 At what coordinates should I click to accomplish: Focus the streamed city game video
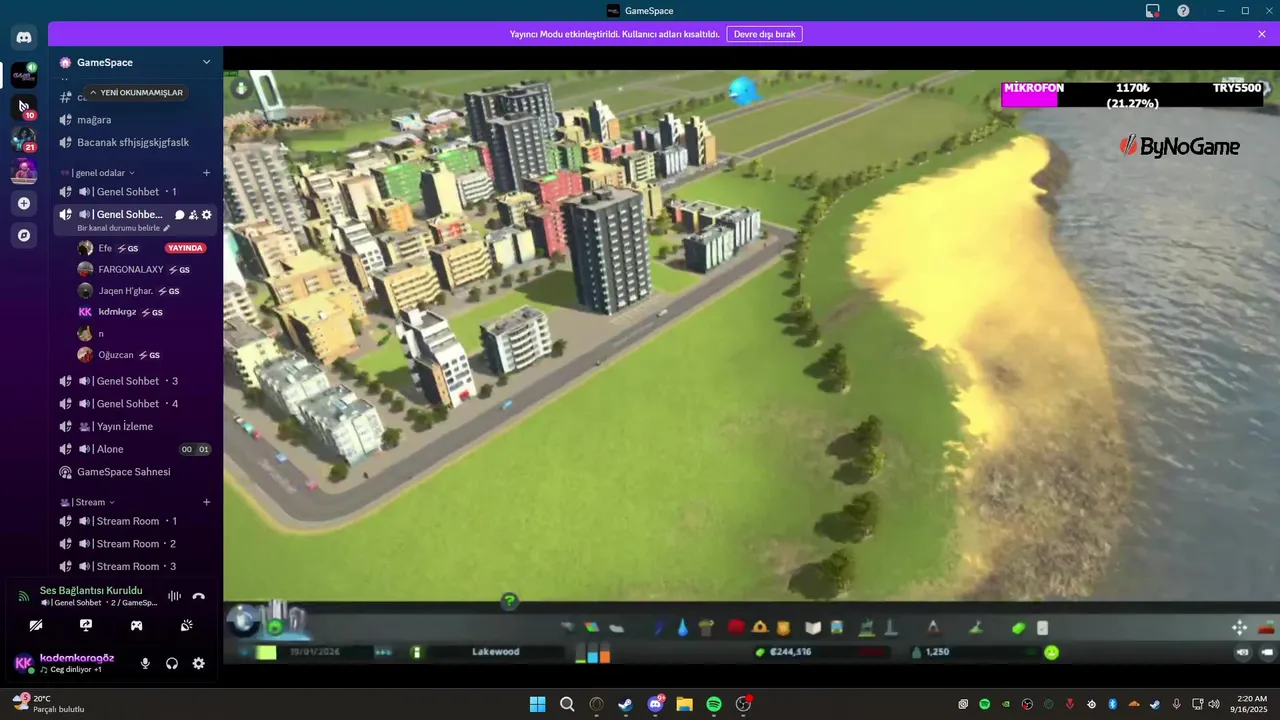751,368
